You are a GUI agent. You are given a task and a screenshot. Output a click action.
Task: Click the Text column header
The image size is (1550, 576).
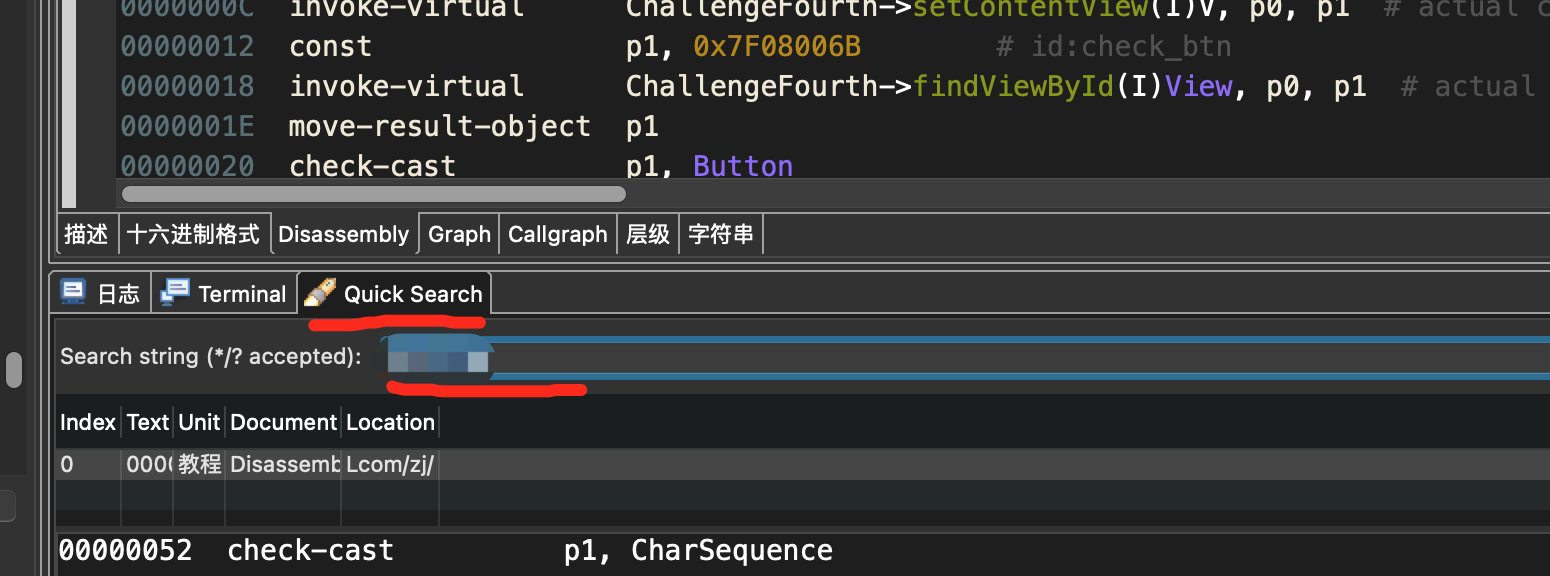147,422
